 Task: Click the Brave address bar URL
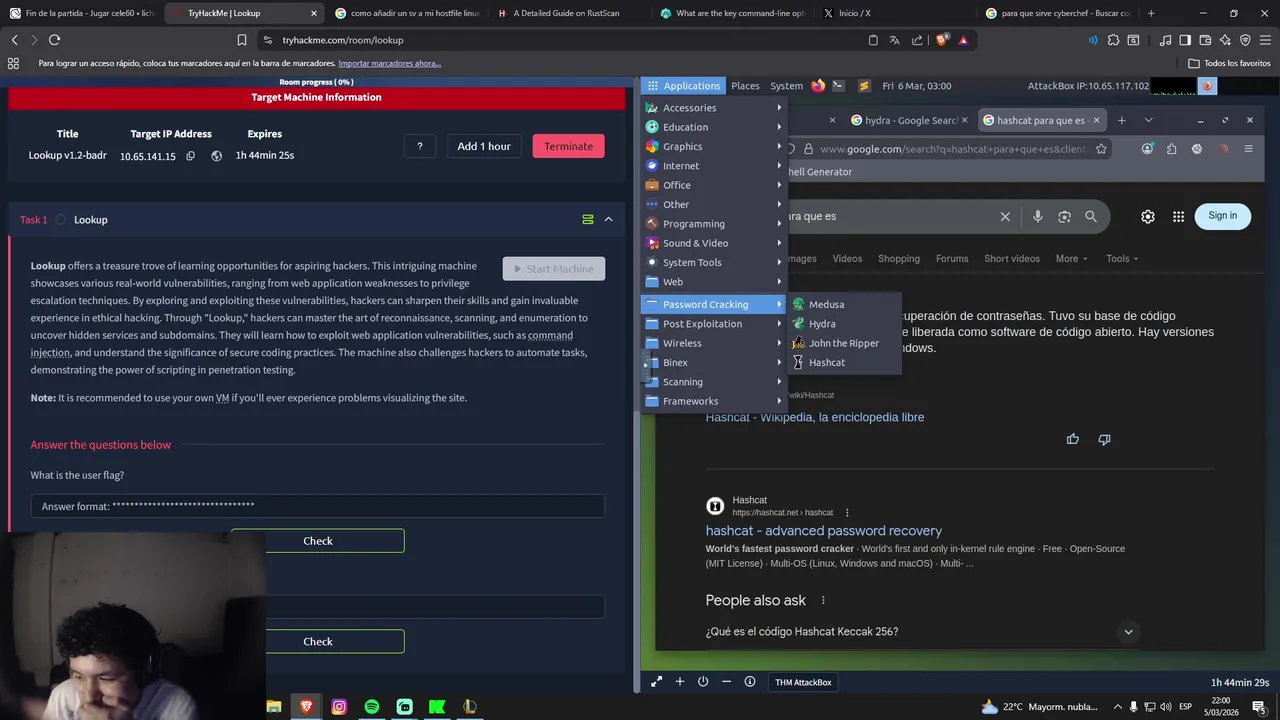[343, 40]
